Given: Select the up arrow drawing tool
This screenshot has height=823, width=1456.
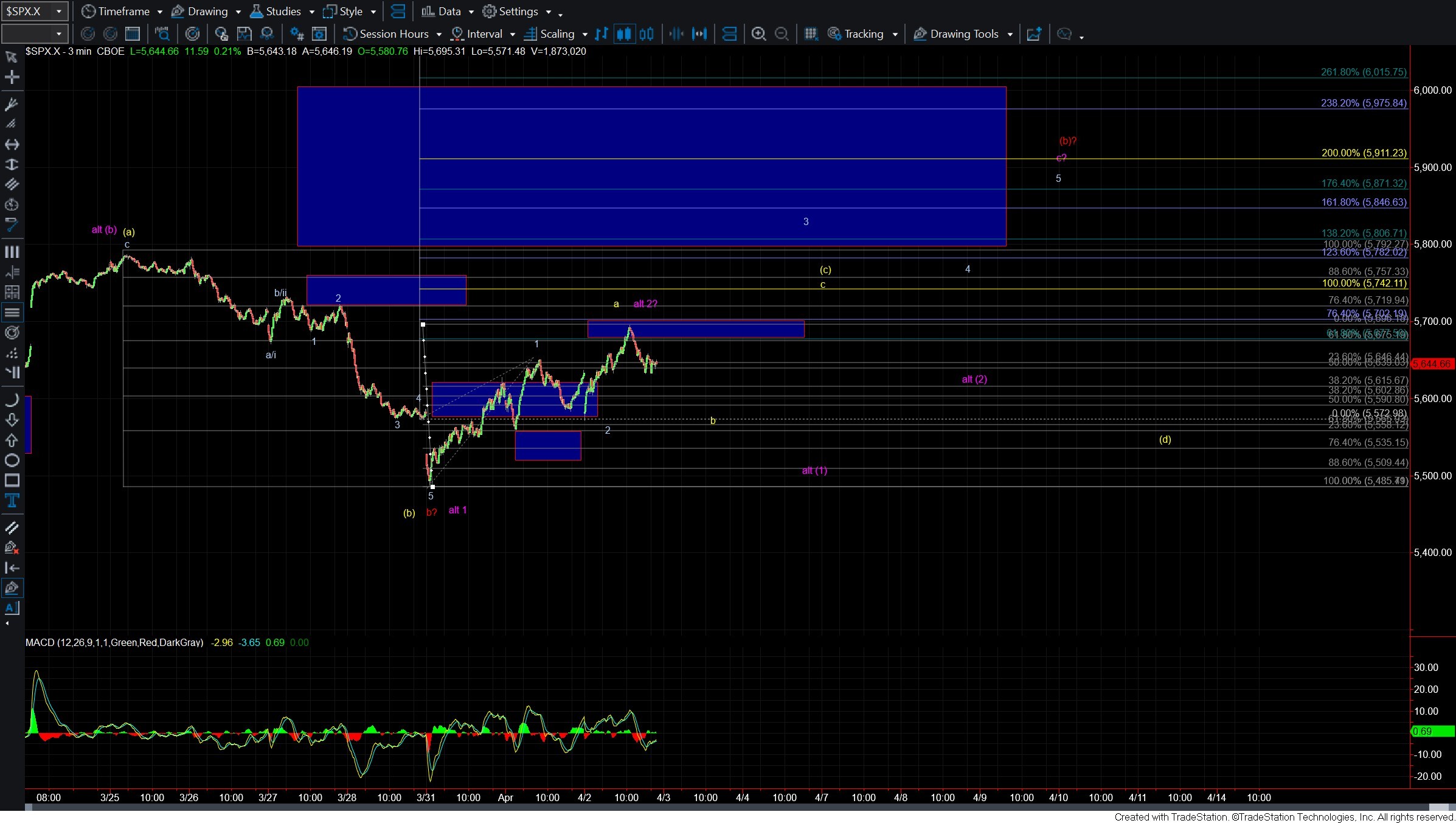Looking at the screenshot, I should (12, 440).
